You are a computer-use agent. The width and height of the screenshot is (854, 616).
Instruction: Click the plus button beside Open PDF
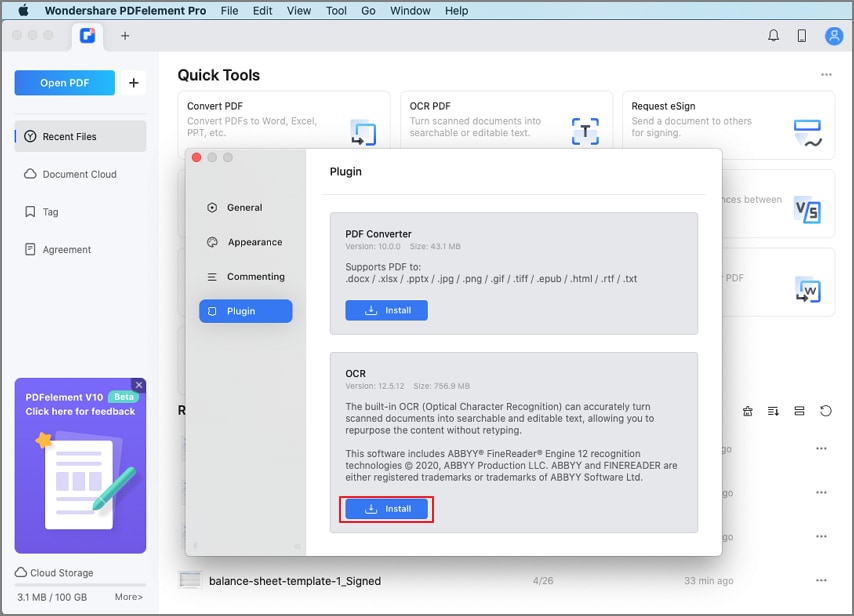pyautogui.click(x=133, y=83)
